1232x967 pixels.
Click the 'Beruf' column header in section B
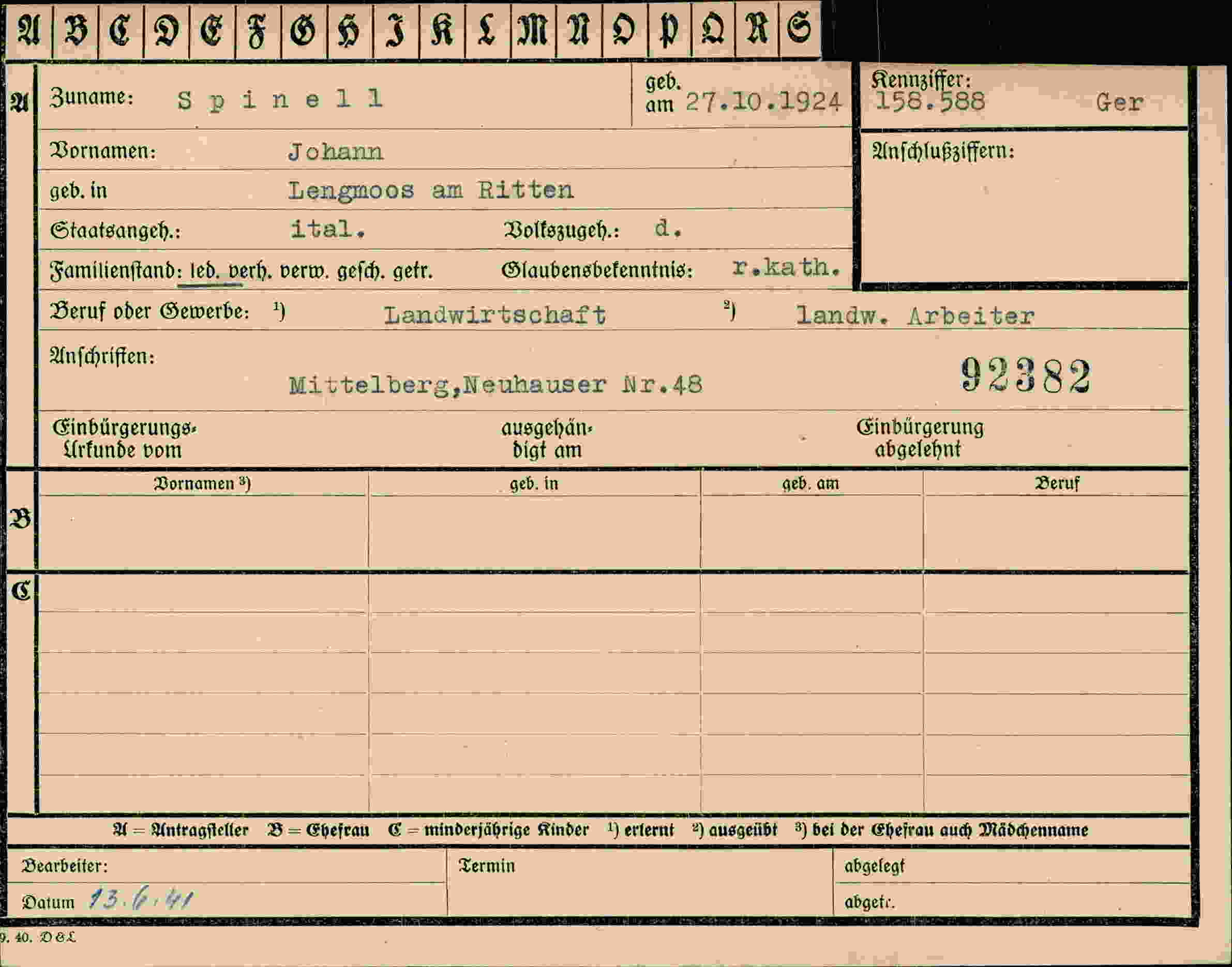[x=1057, y=483]
